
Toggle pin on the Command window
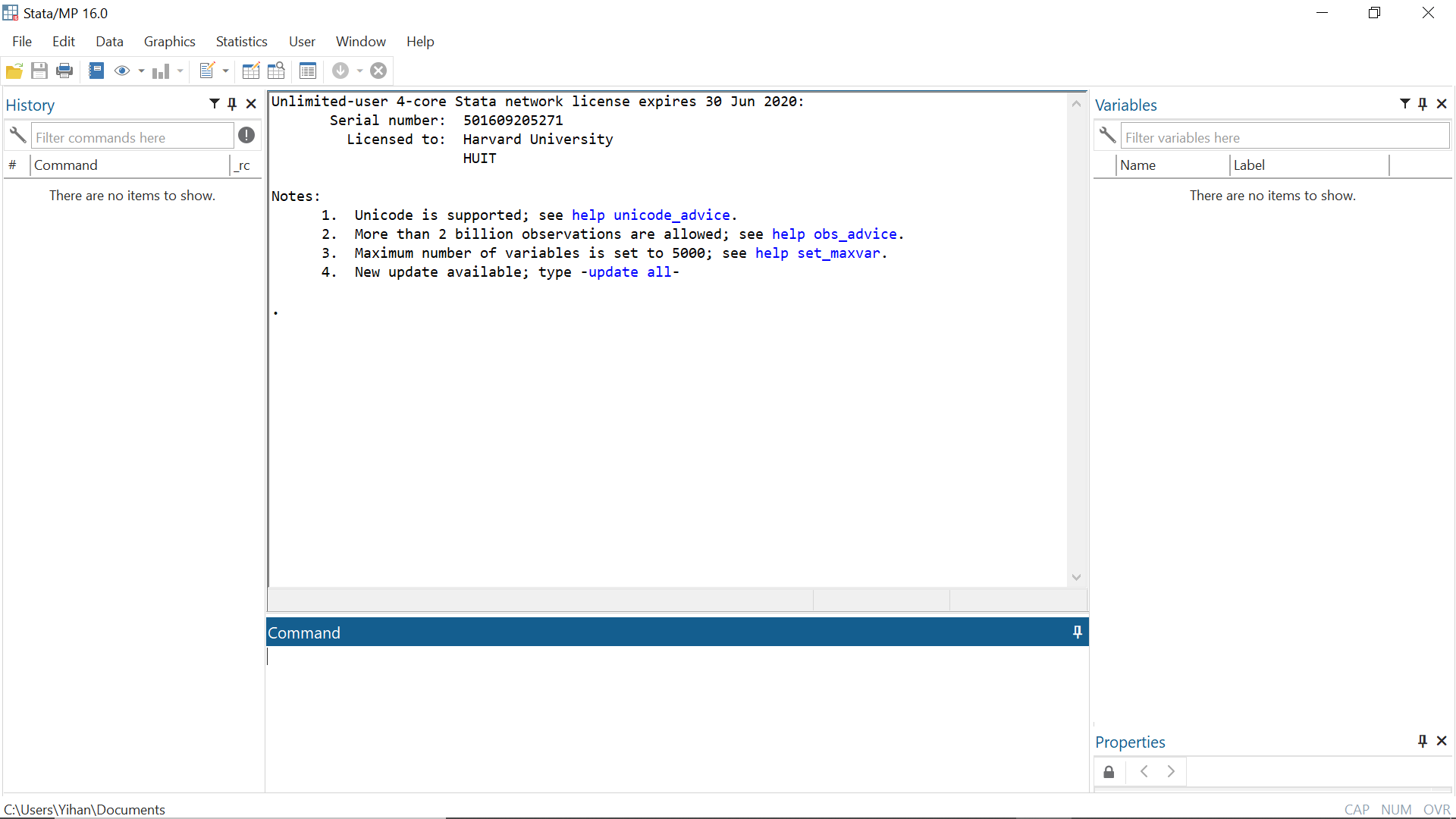click(x=1078, y=632)
